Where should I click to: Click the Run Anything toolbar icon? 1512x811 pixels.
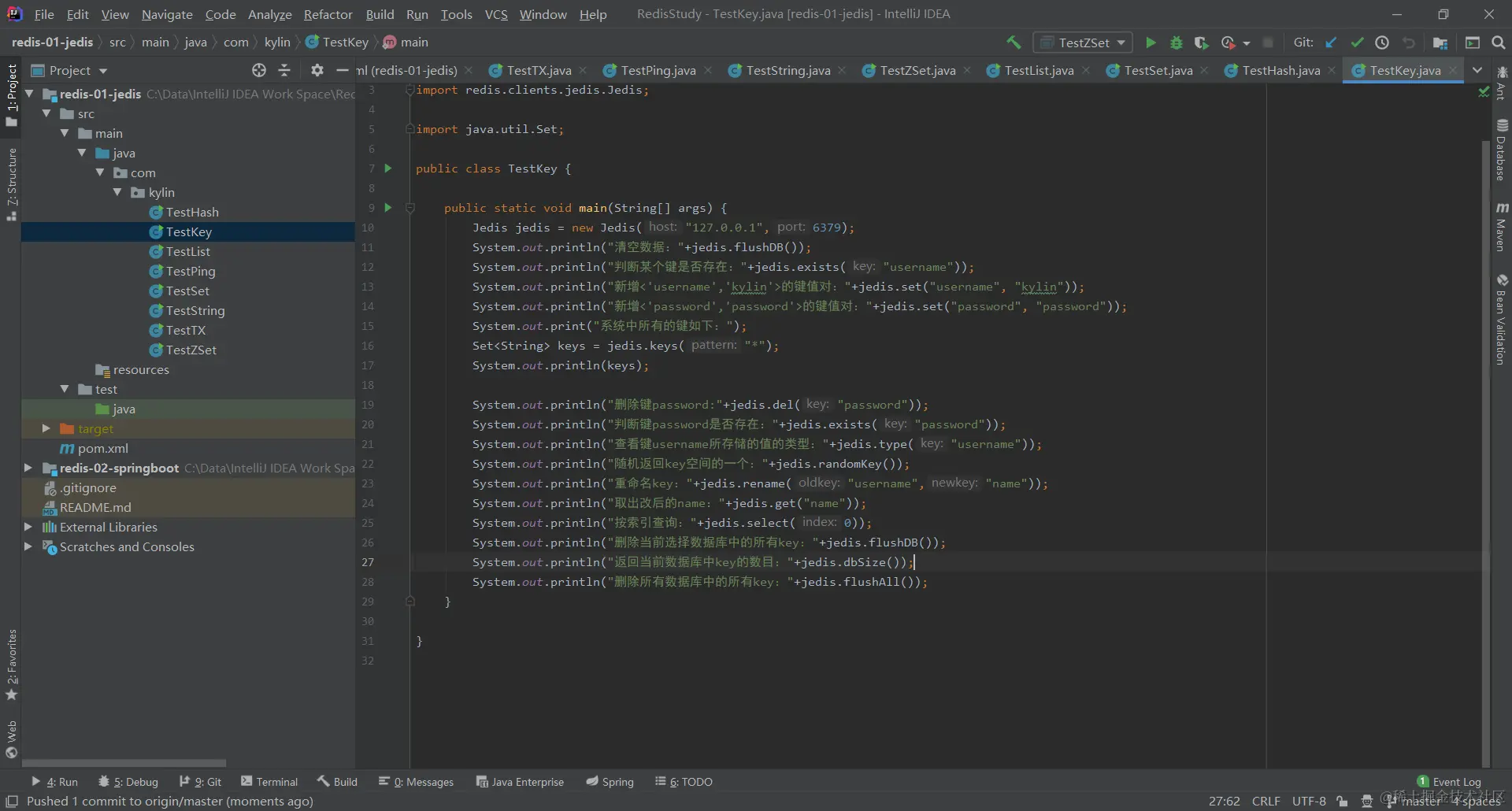pyautogui.click(x=1473, y=43)
